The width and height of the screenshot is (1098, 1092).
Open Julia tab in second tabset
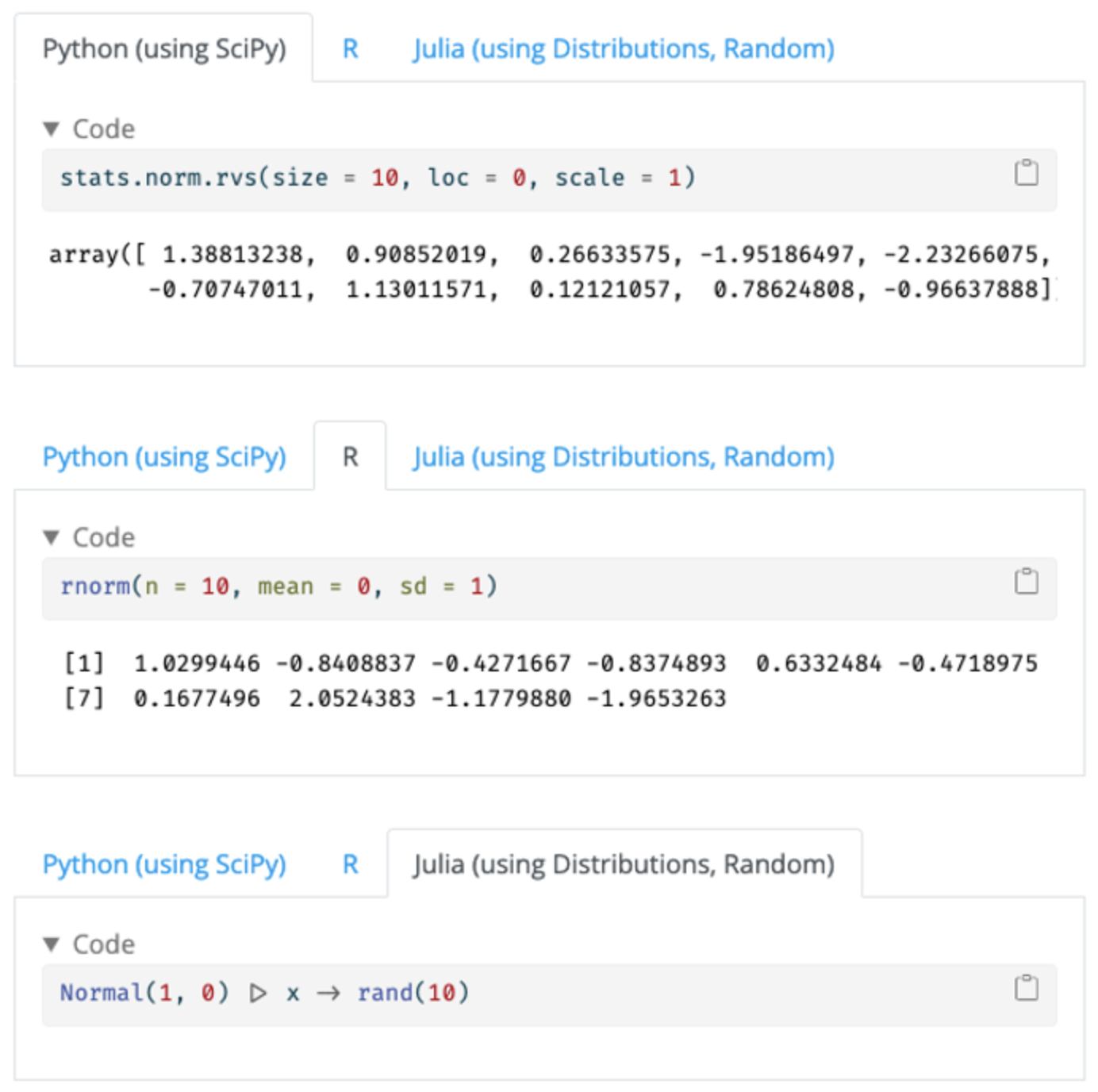coord(624,457)
